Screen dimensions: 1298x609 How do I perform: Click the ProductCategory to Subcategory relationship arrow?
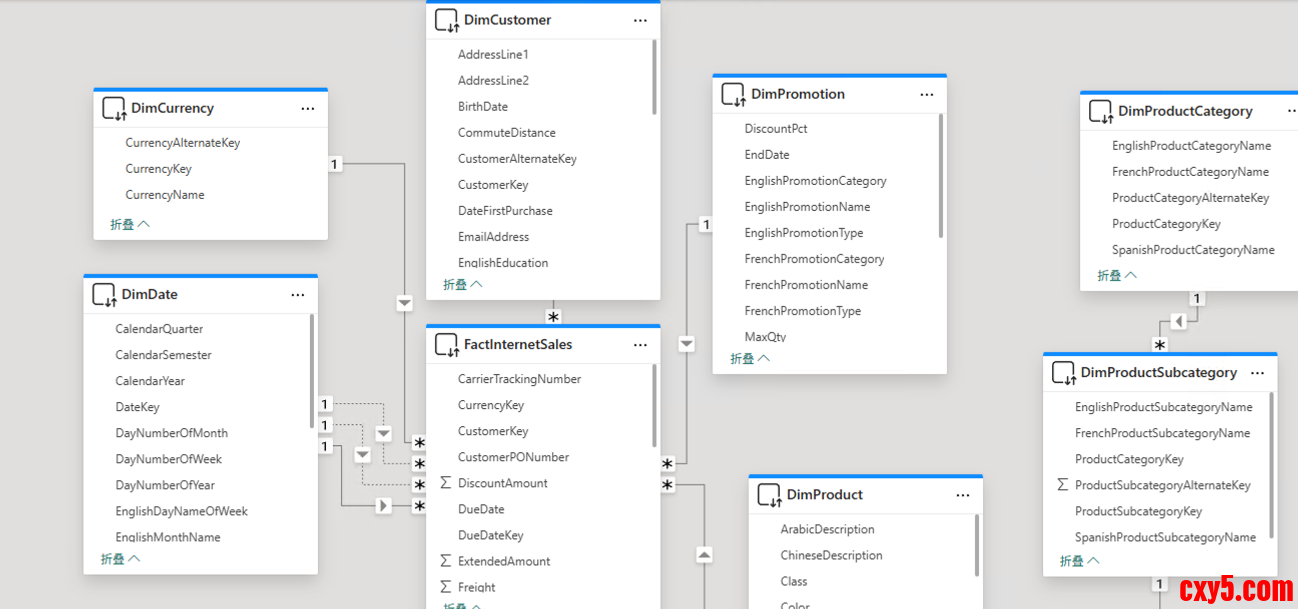(x=1178, y=321)
